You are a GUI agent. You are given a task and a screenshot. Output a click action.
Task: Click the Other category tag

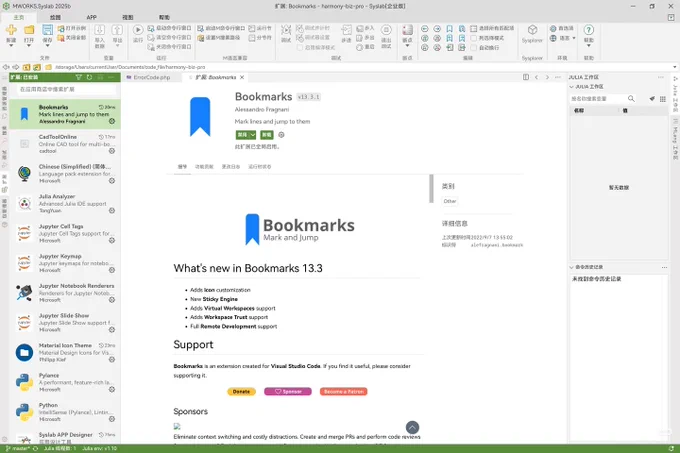pos(450,201)
